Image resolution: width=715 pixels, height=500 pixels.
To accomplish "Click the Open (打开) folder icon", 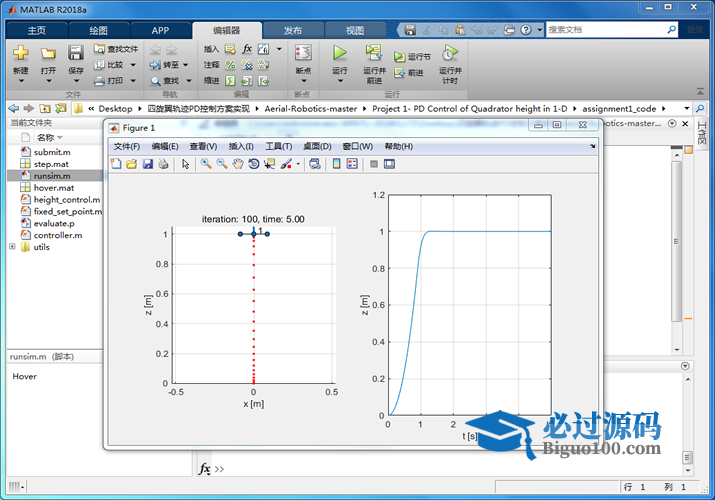I will [x=48, y=54].
